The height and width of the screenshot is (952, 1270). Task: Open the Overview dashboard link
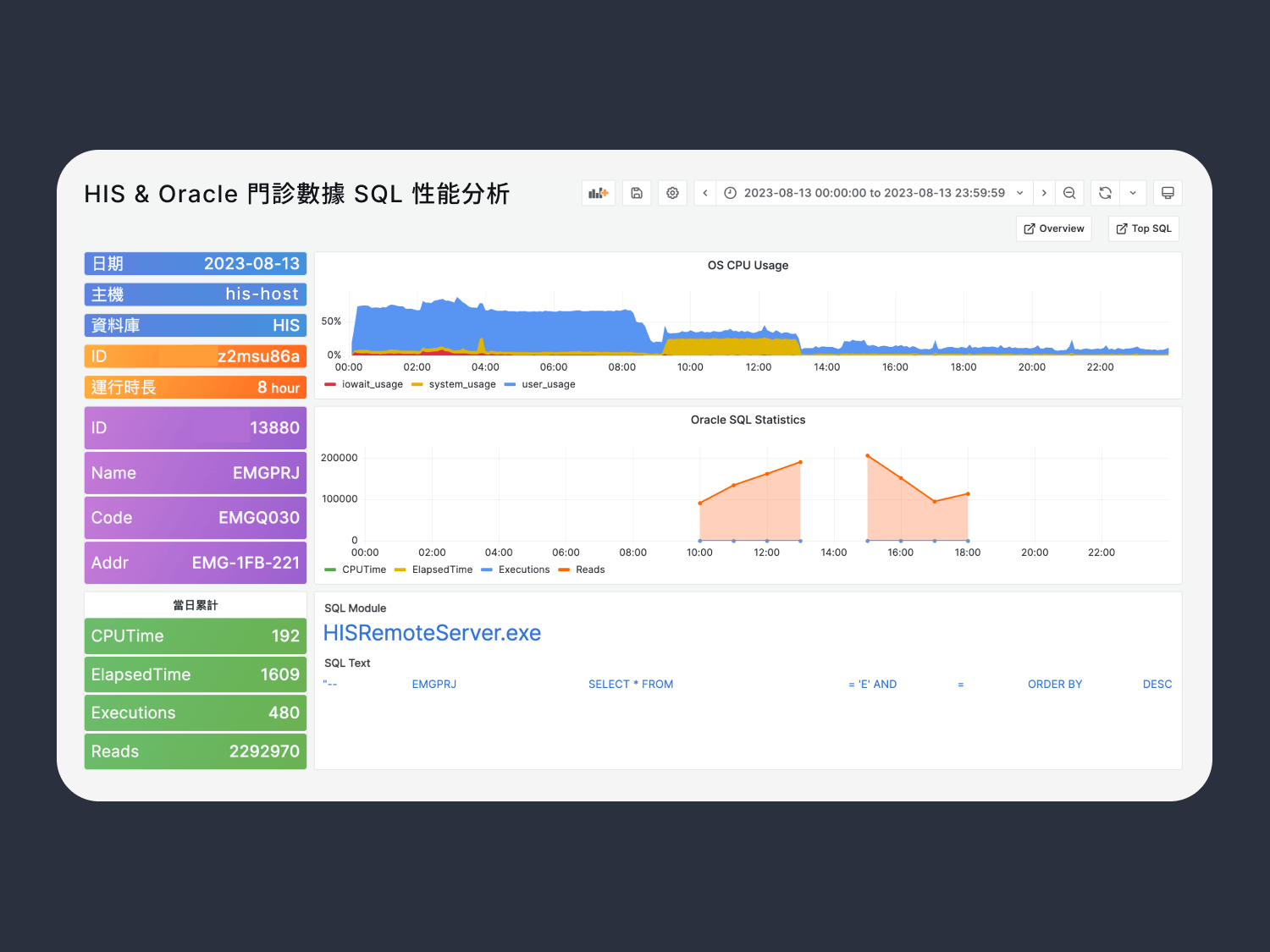tap(1053, 228)
